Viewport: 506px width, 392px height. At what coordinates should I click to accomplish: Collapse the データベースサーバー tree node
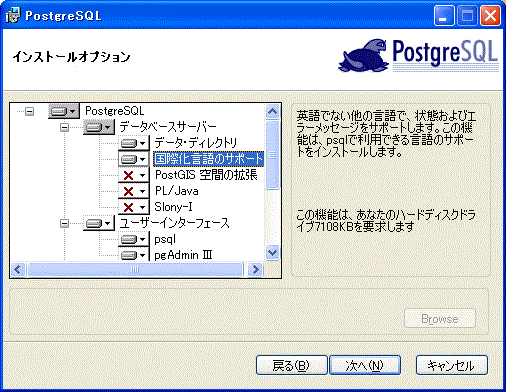pos(65,127)
